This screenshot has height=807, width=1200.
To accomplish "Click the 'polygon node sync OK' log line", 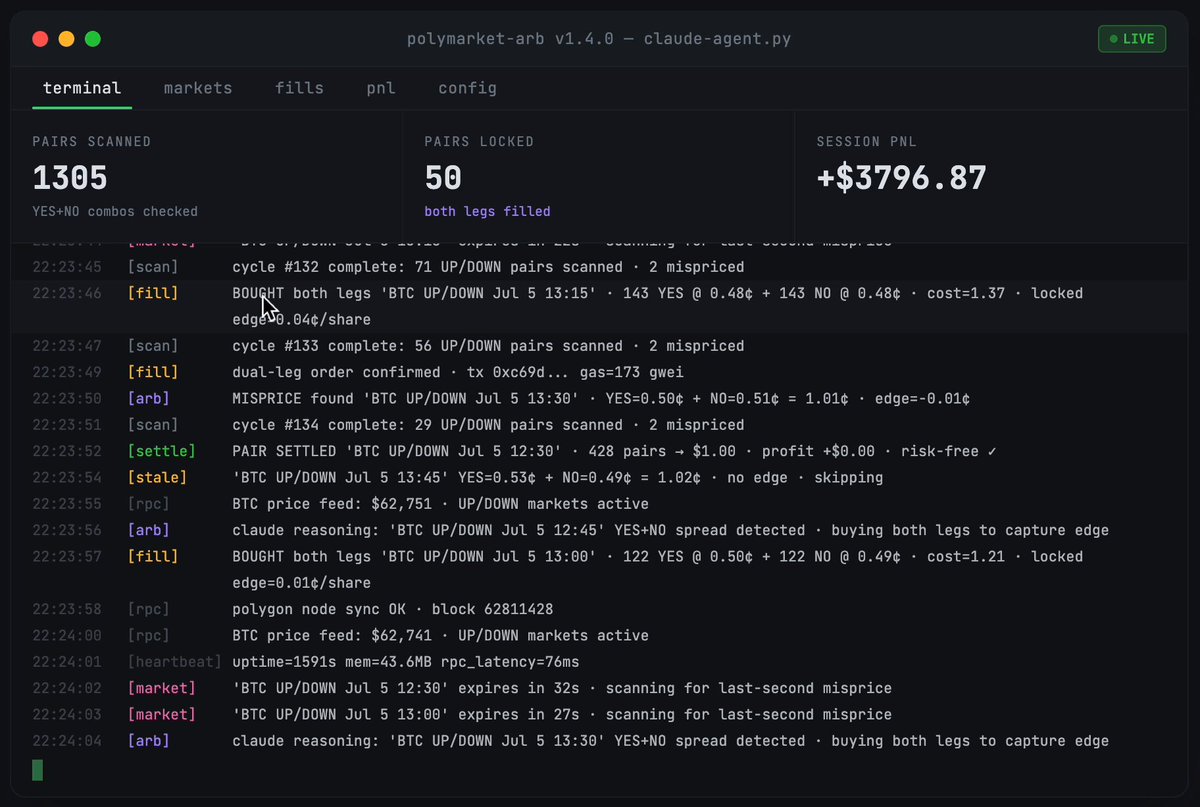I will tap(392, 609).
